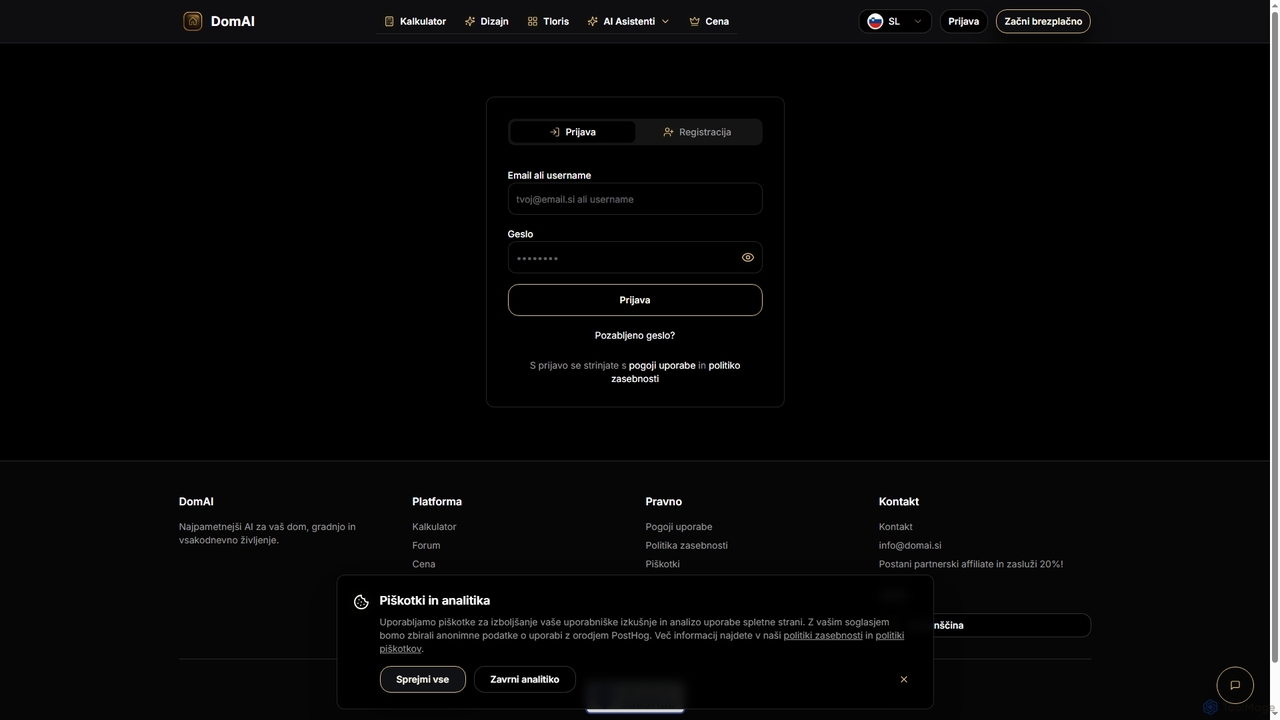The image size is (1280, 720).
Task: Select the Prijava tab in form
Action: pos(573,132)
